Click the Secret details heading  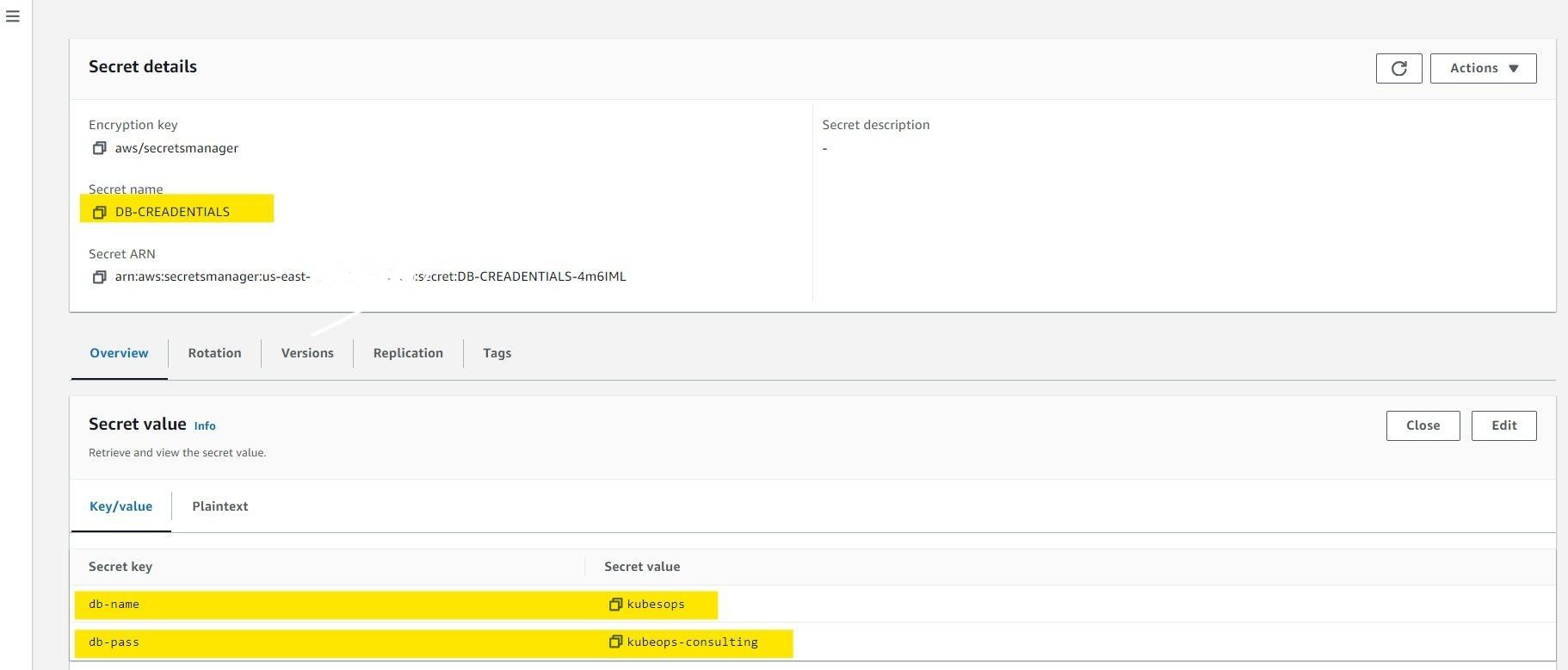click(x=143, y=67)
